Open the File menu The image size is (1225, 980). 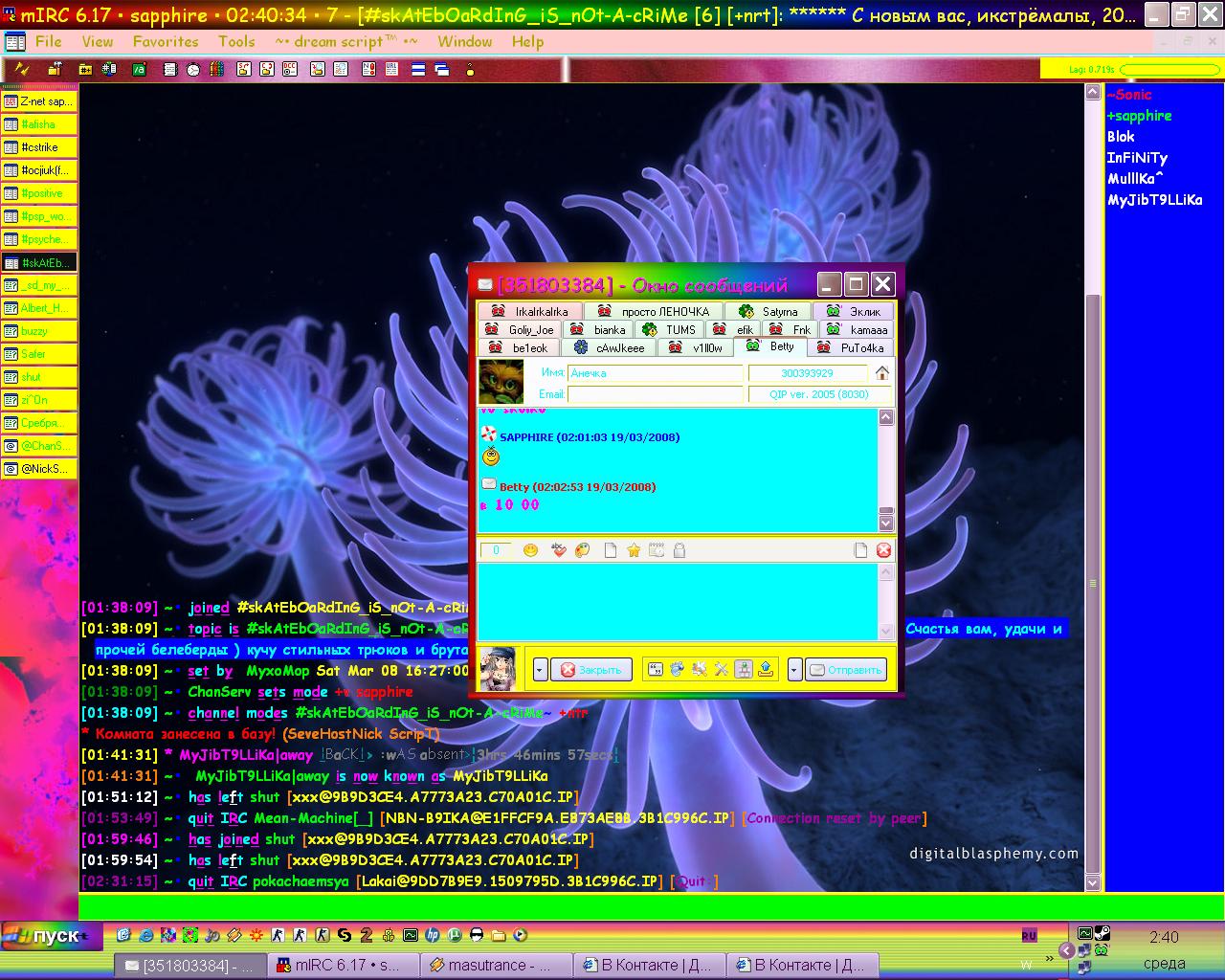[x=49, y=41]
